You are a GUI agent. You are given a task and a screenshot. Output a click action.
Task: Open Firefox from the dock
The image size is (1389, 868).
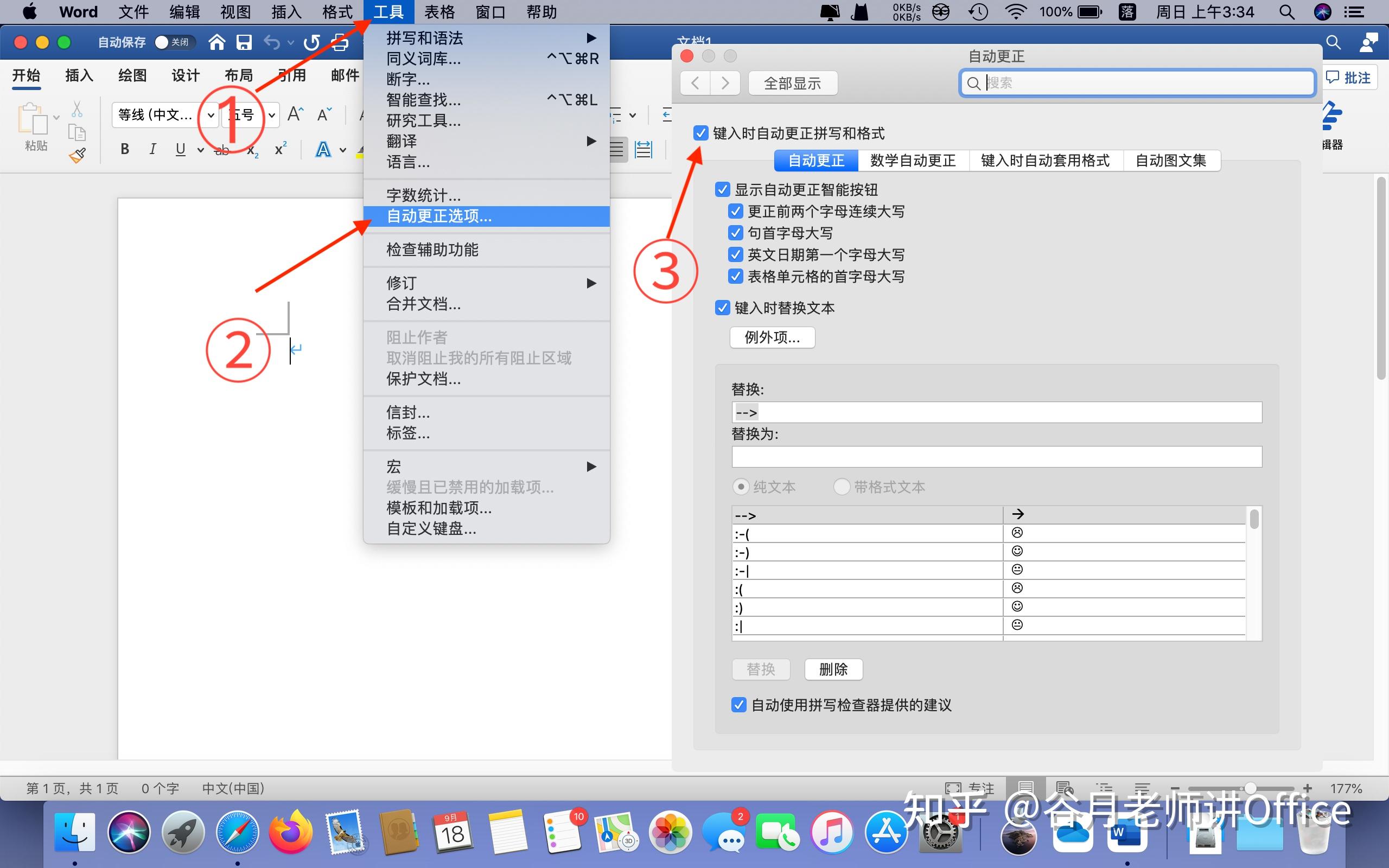point(291,832)
